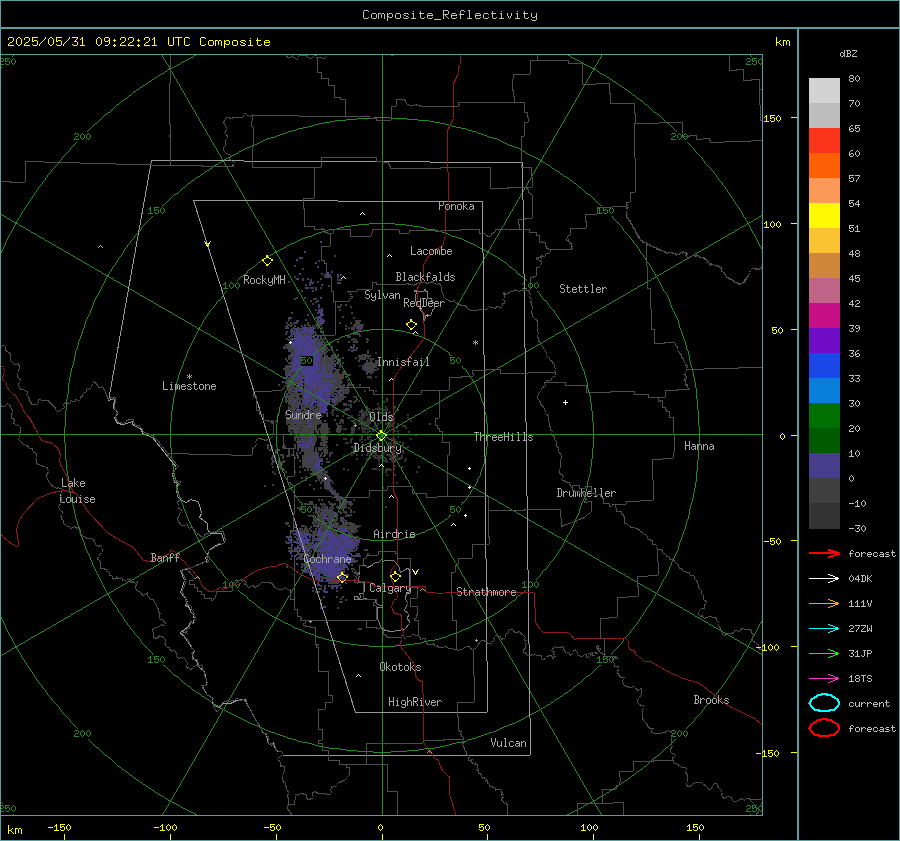Image resolution: width=900 pixels, height=841 pixels.
Task: Click the Sylvan label
Action: tap(382, 295)
